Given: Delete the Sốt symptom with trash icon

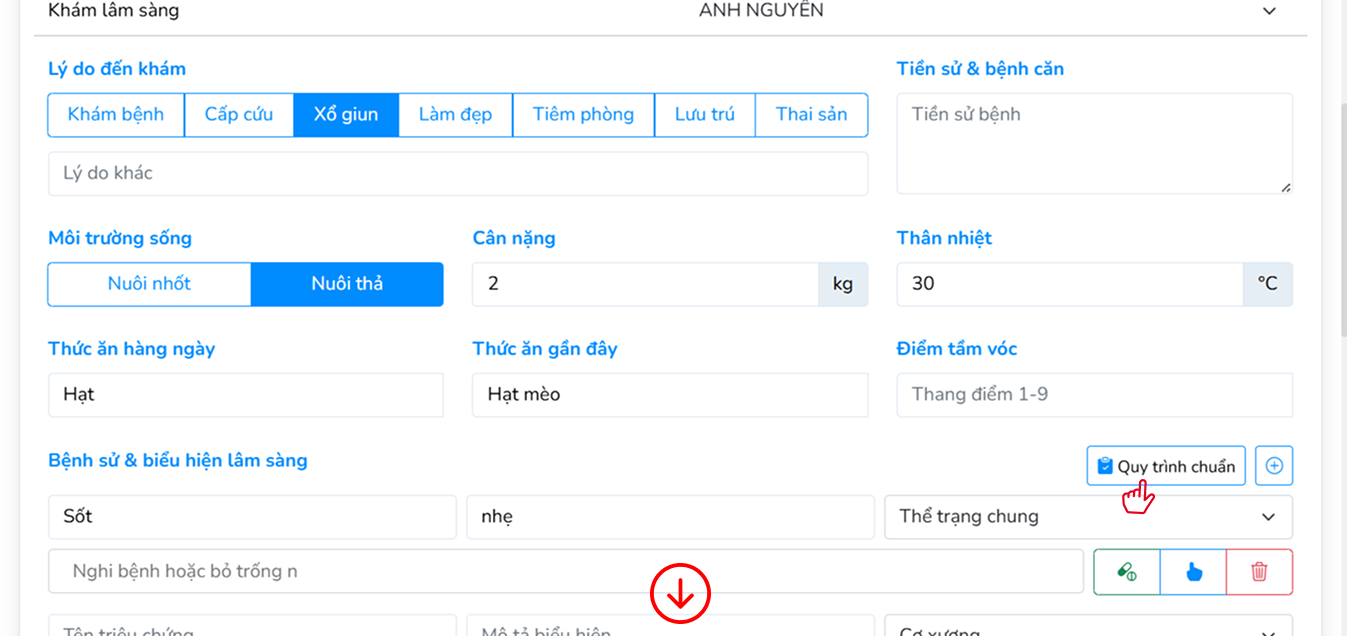Looking at the screenshot, I should [x=1258, y=571].
